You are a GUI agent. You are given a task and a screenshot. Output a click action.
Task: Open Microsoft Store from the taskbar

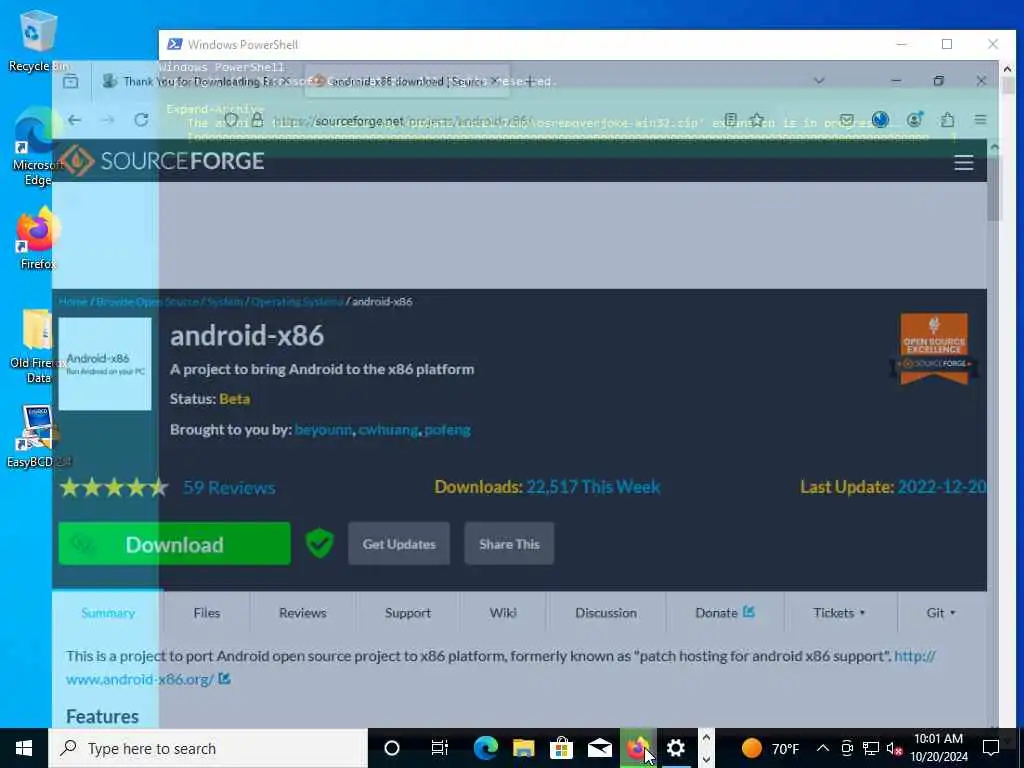click(561, 748)
